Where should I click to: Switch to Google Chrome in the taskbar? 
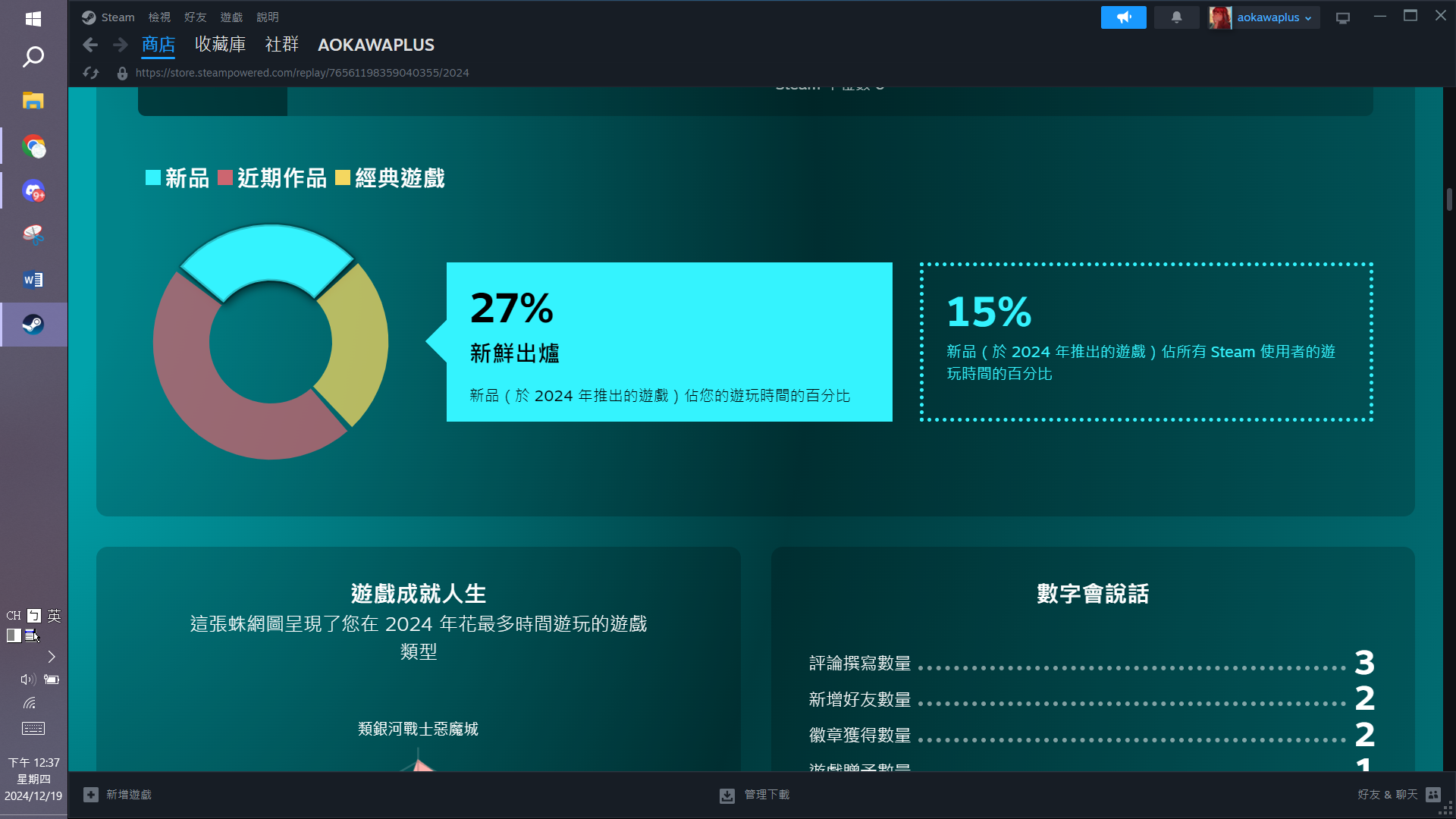click(x=33, y=146)
